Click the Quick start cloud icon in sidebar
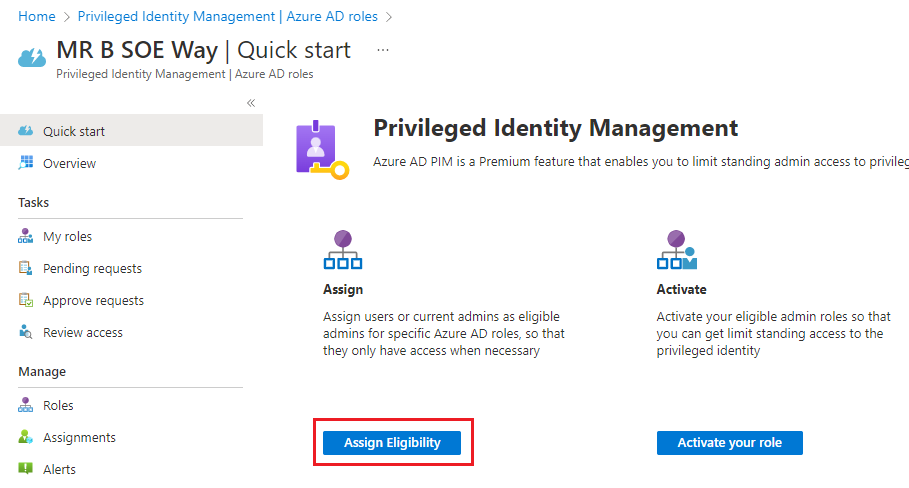The image size is (909, 488). (26, 131)
